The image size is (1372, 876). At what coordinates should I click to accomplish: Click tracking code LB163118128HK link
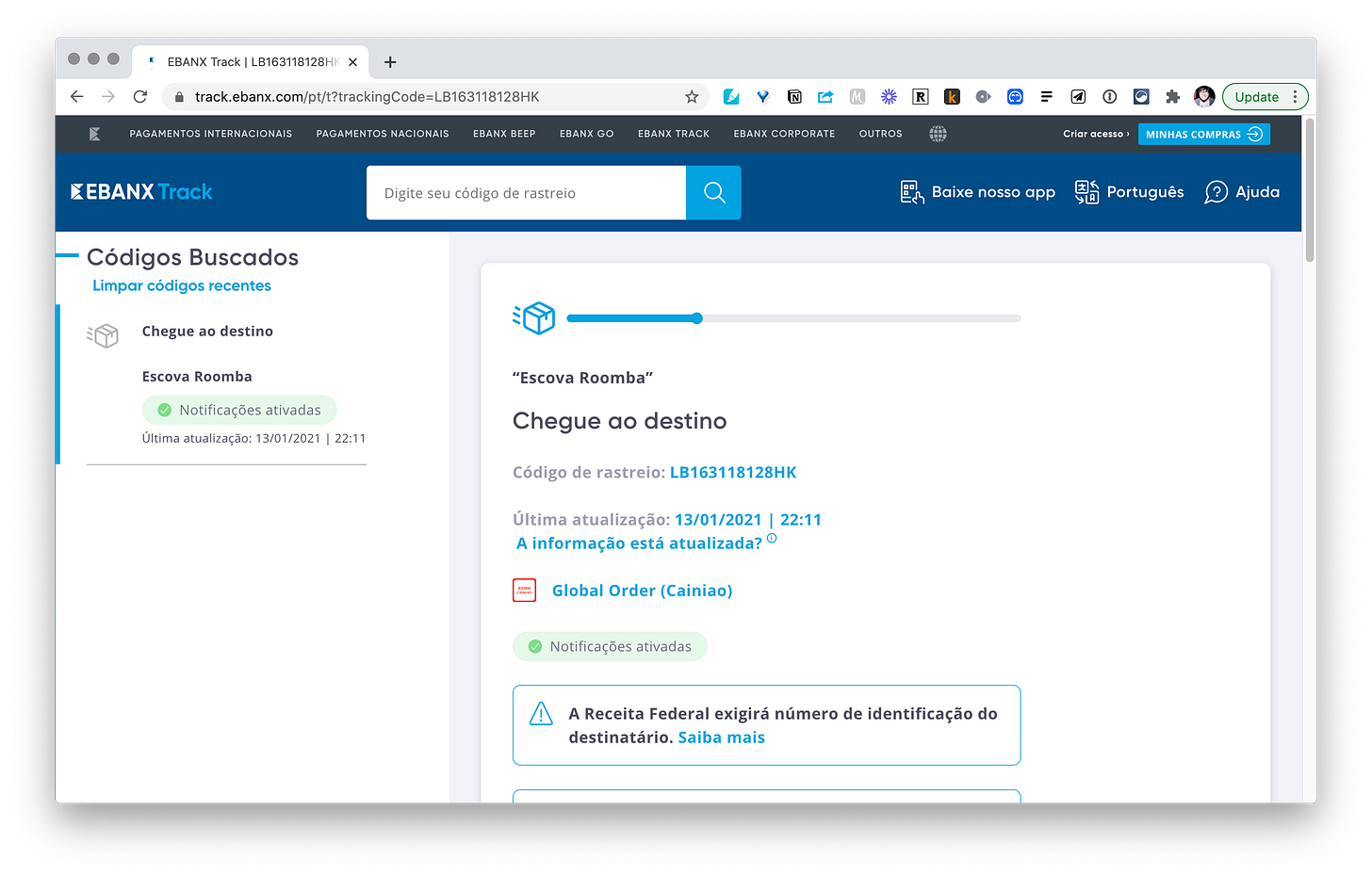click(733, 472)
